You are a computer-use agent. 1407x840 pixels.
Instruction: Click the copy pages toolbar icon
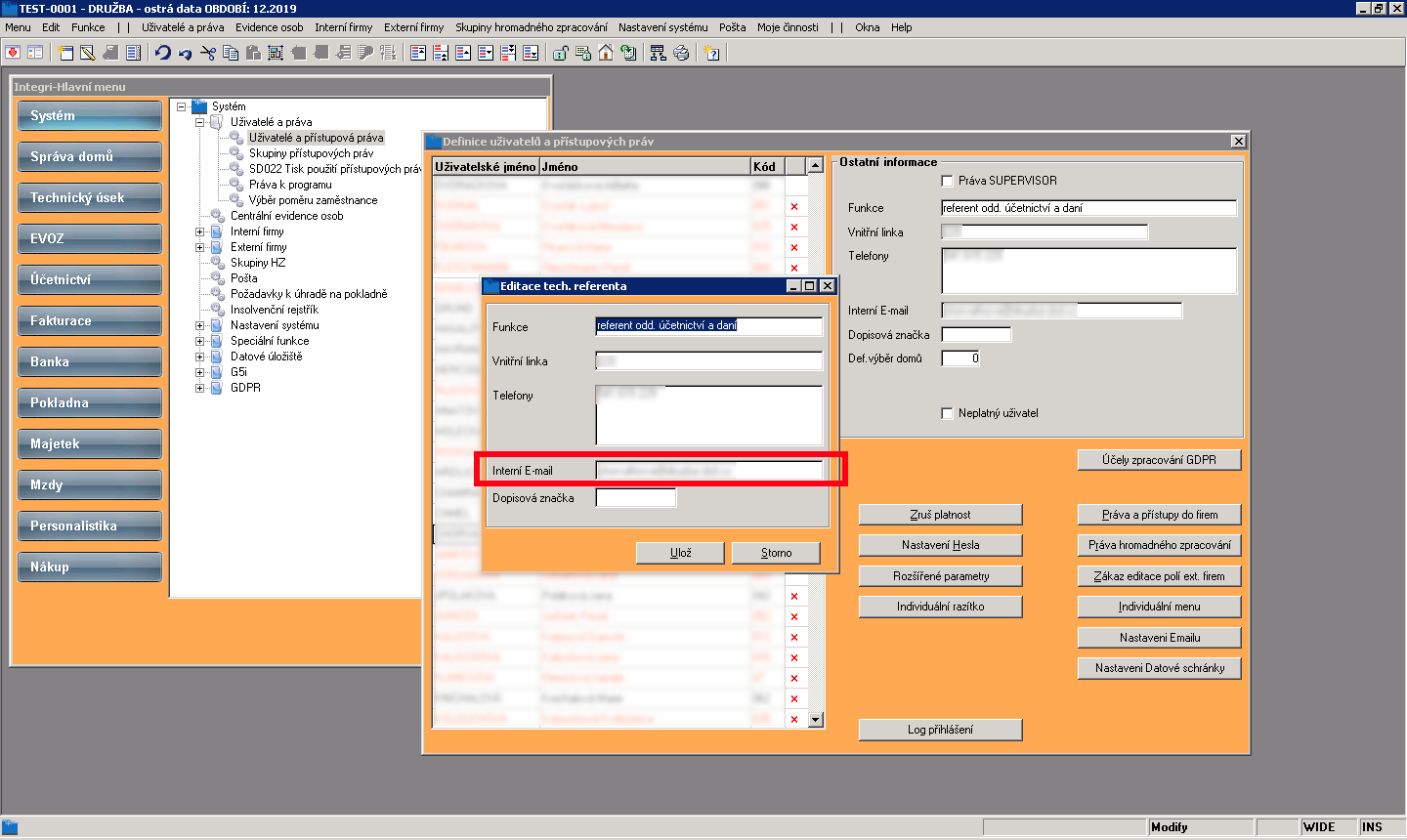coord(231,53)
